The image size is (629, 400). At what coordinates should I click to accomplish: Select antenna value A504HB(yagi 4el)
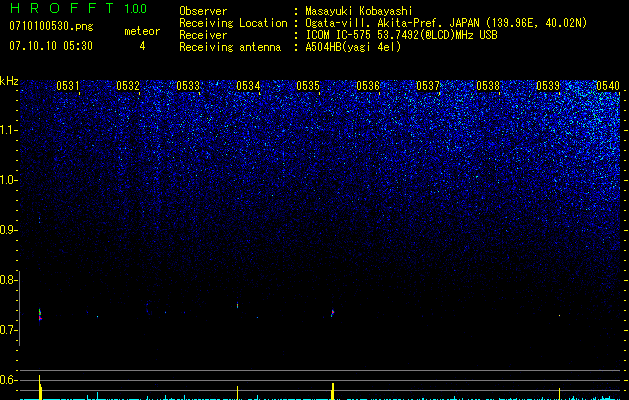pos(353,47)
